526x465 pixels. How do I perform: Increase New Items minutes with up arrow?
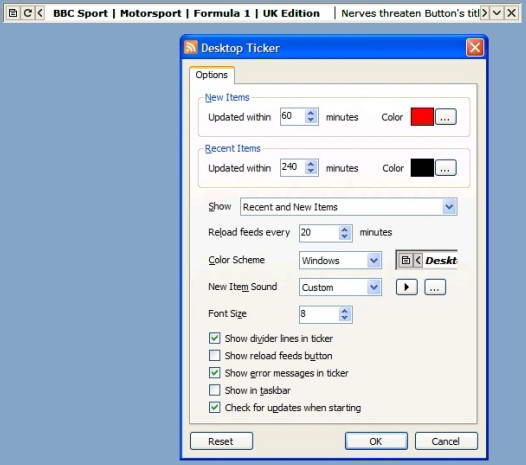(x=311, y=113)
